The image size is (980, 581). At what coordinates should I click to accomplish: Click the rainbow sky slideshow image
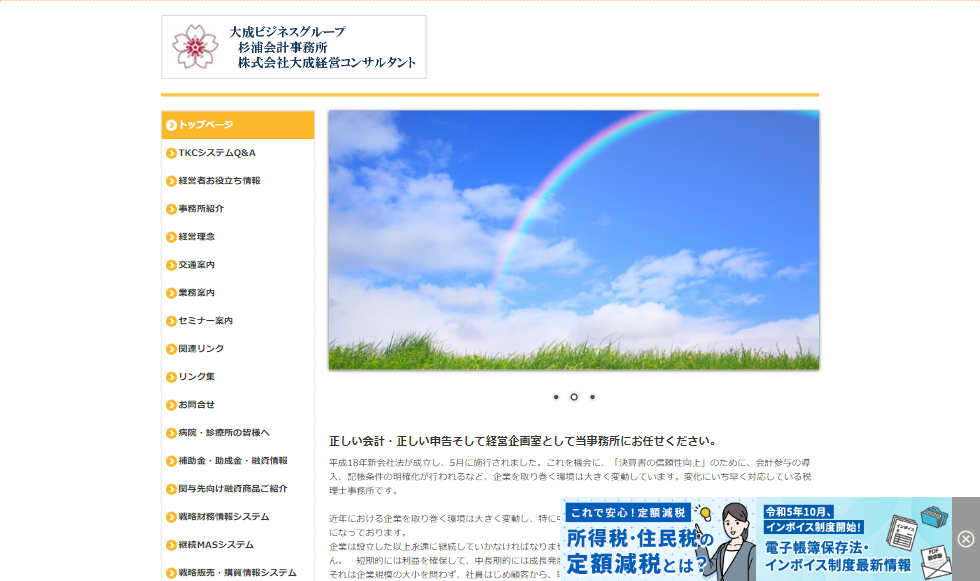[x=573, y=240]
